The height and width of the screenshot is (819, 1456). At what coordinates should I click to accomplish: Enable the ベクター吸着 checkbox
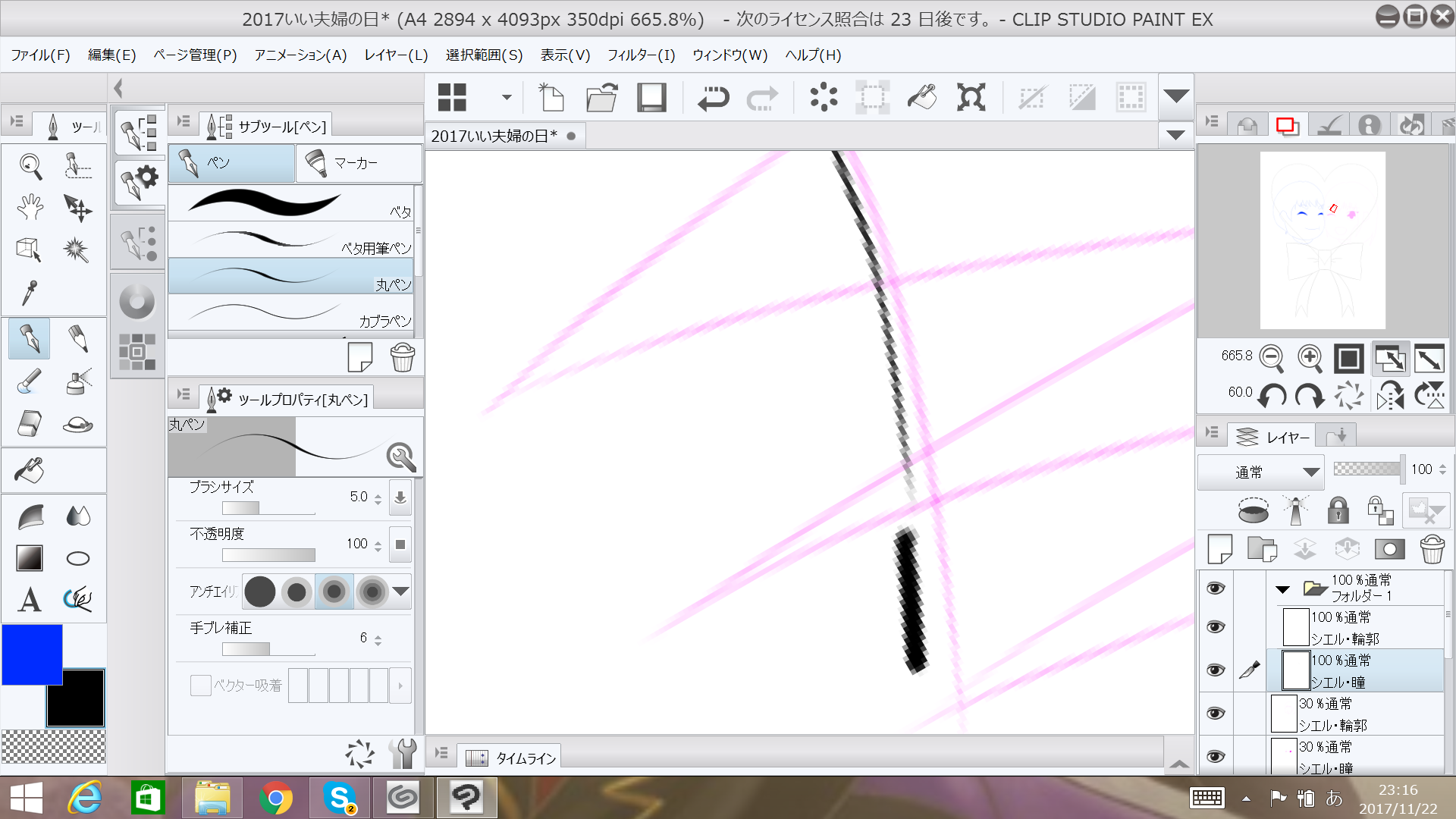(x=200, y=686)
